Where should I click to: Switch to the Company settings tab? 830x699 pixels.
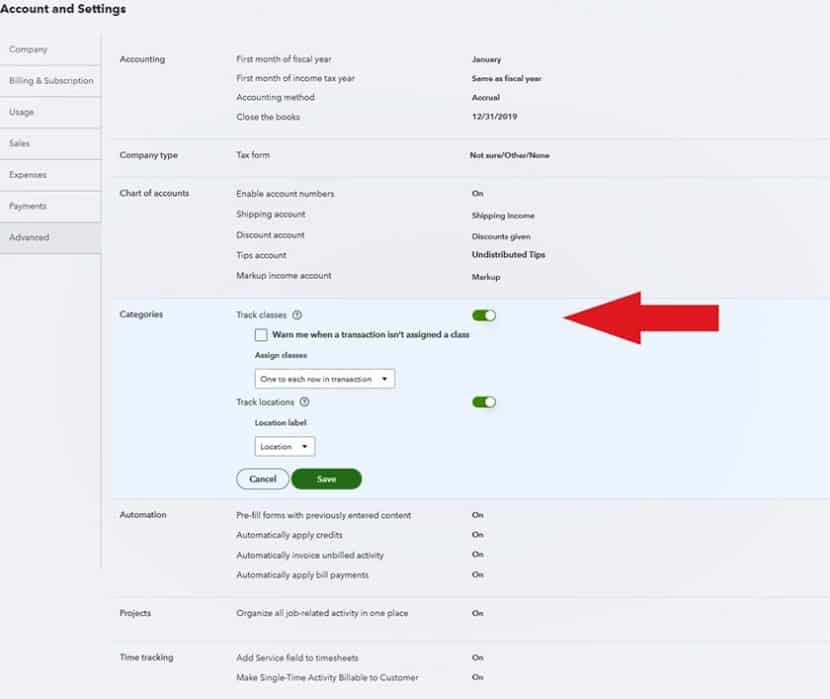(28, 48)
